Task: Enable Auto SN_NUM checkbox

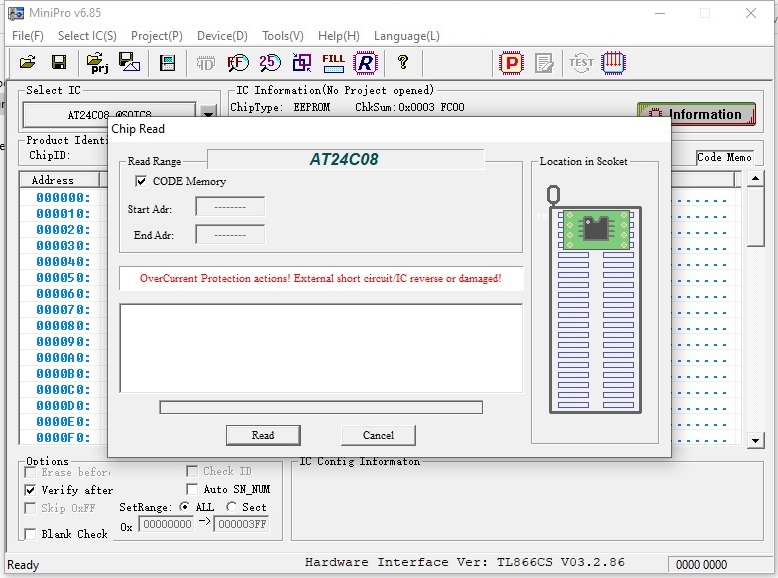Action: point(192,489)
